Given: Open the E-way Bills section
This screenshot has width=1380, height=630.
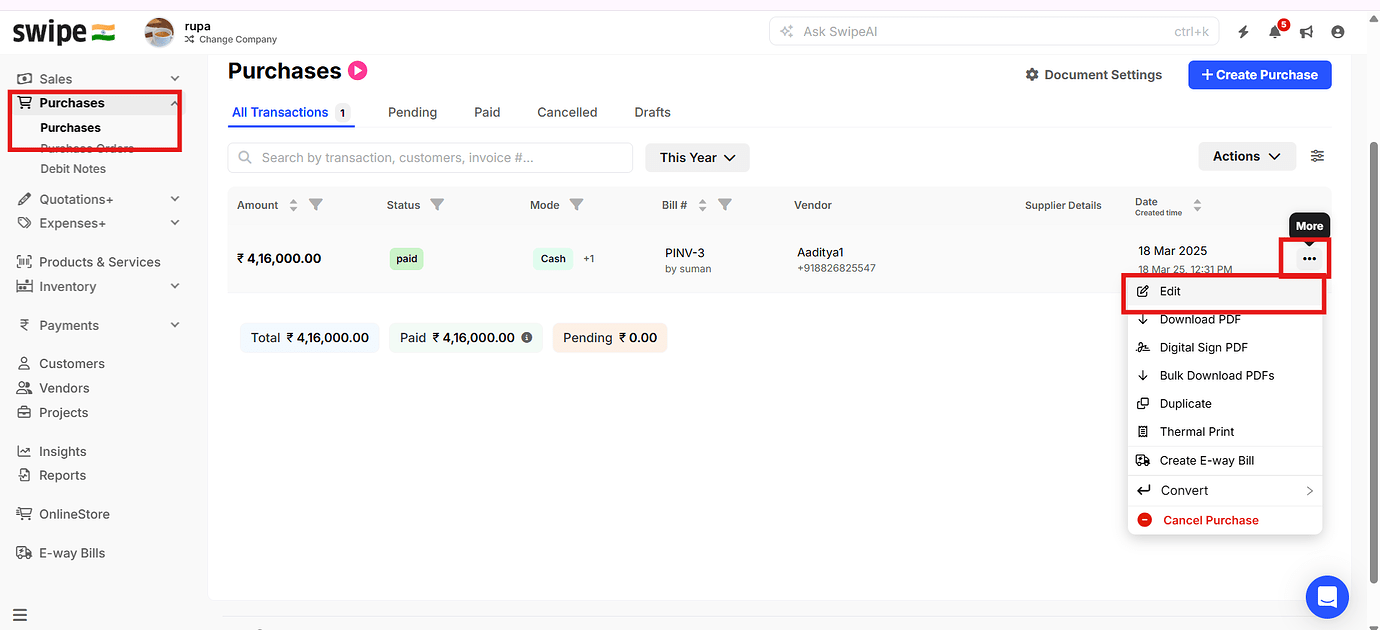Looking at the screenshot, I should [x=72, y=552].
